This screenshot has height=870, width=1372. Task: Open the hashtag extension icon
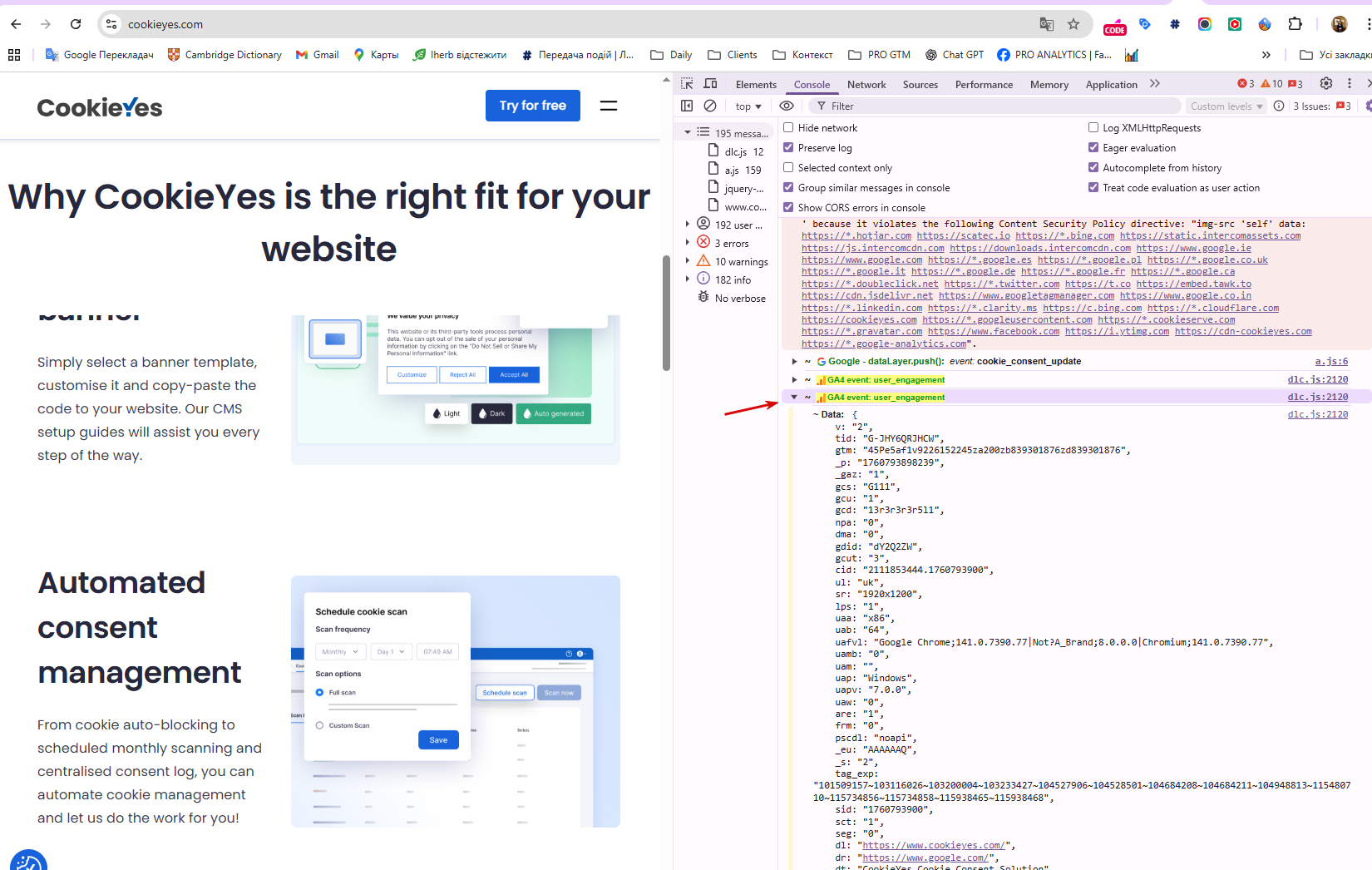pyautogui.click(x=1174, y=24)
